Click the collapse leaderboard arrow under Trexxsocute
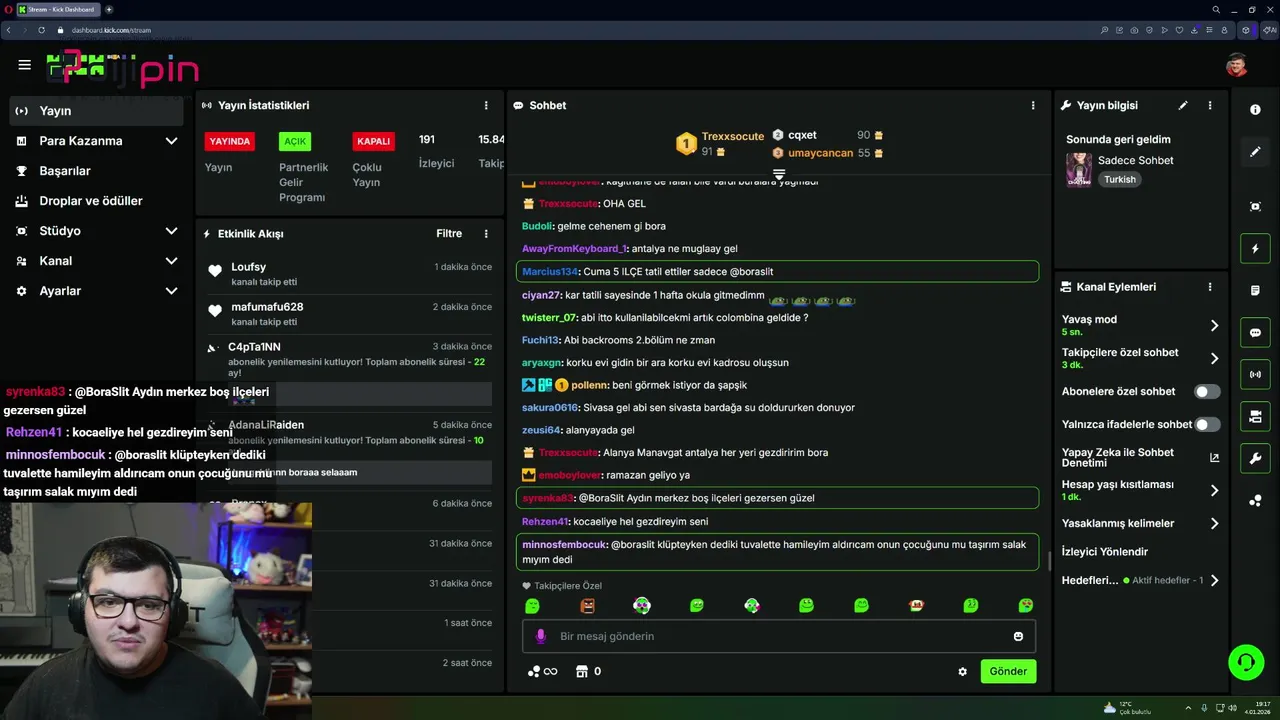 (779, 174)
